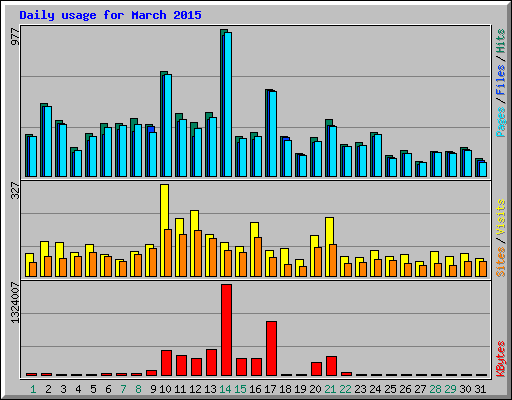The image size is (512, 400).
Task: Click the day 29 axis label
Action: 450,389
